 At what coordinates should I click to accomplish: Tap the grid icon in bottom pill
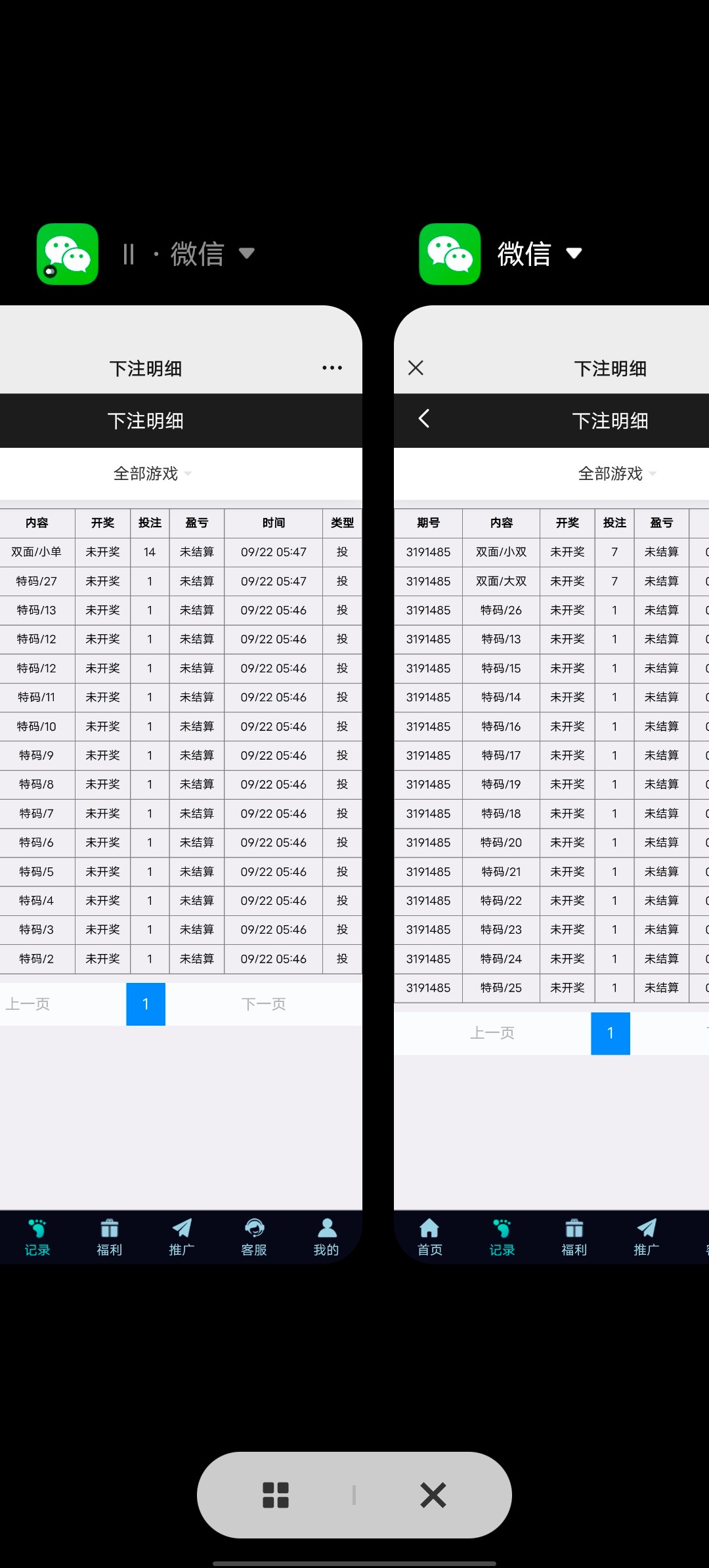[x=276, y=1495]
